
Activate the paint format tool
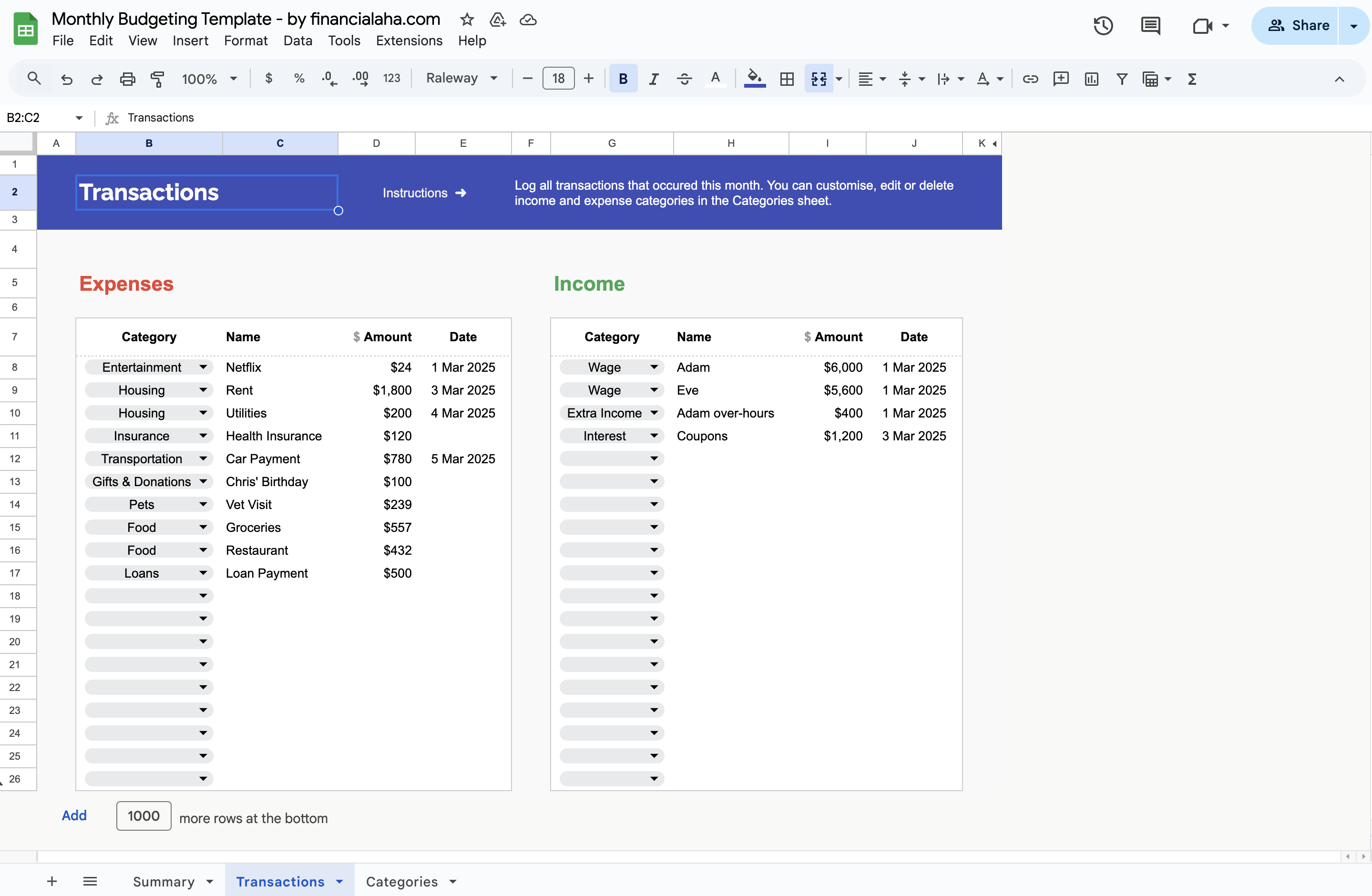click(157, 78)
